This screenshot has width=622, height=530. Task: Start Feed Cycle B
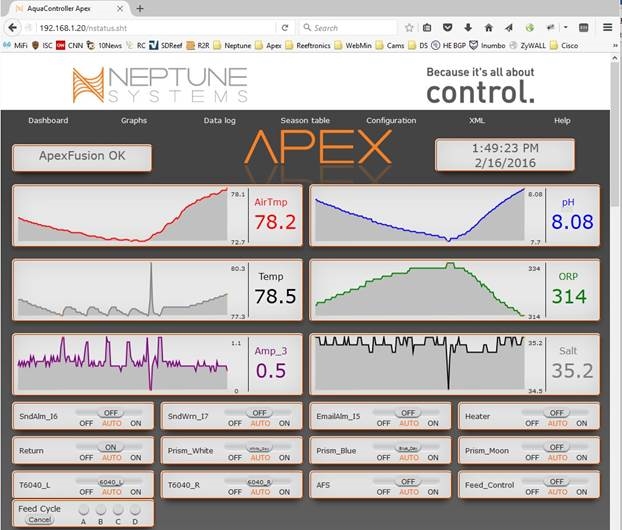pyautogui.click(x=101, y=509)
